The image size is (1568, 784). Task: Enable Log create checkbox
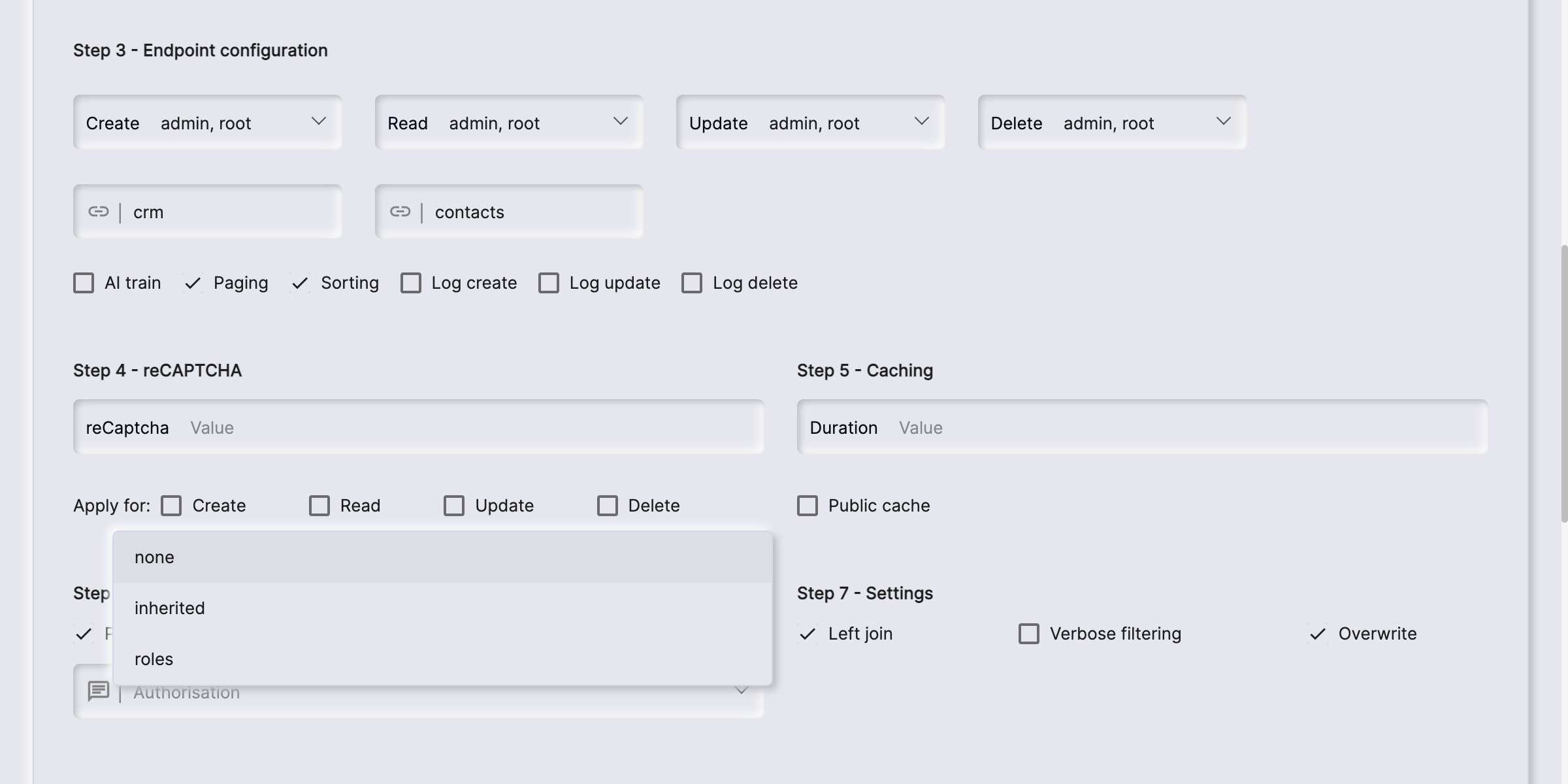pos(411,283)
